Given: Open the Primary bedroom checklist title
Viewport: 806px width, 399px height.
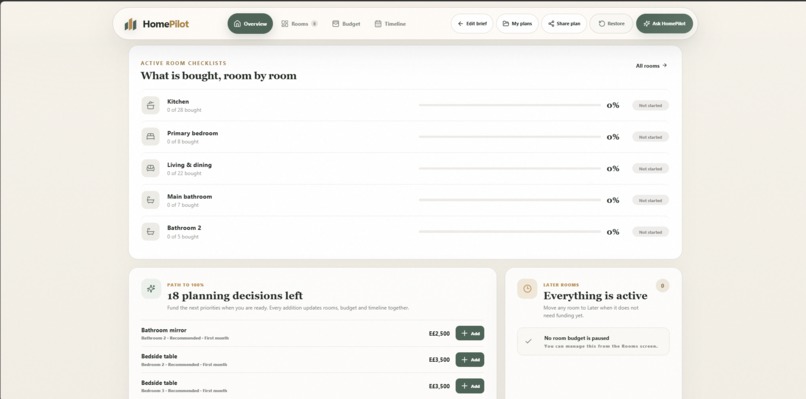Looking at the screenshot, I should [x=192, y=133].
